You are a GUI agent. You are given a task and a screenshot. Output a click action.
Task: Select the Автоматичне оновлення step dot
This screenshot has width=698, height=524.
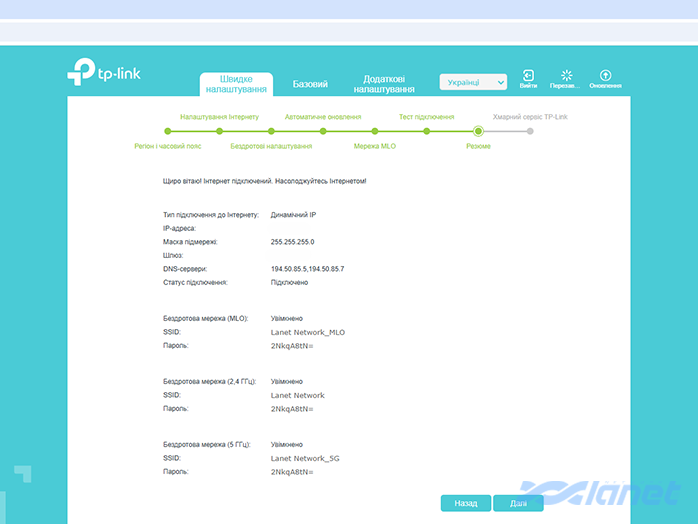click(x=323, y=131)
